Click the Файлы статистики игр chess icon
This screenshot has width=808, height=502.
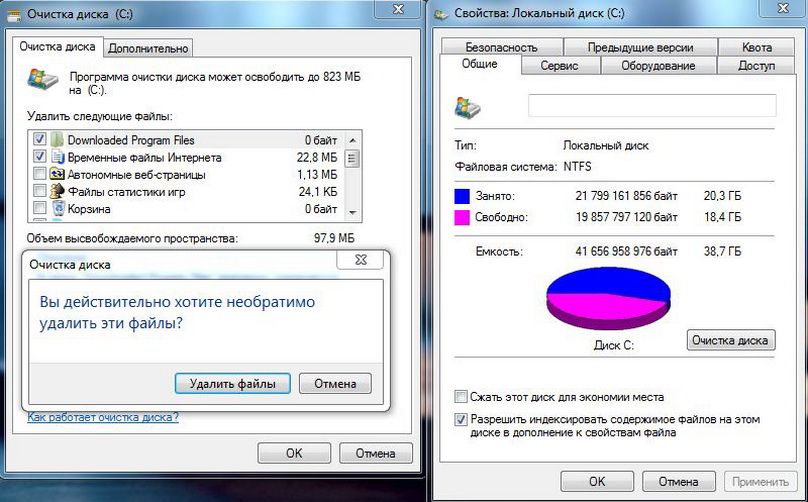[x=57, y=191]
